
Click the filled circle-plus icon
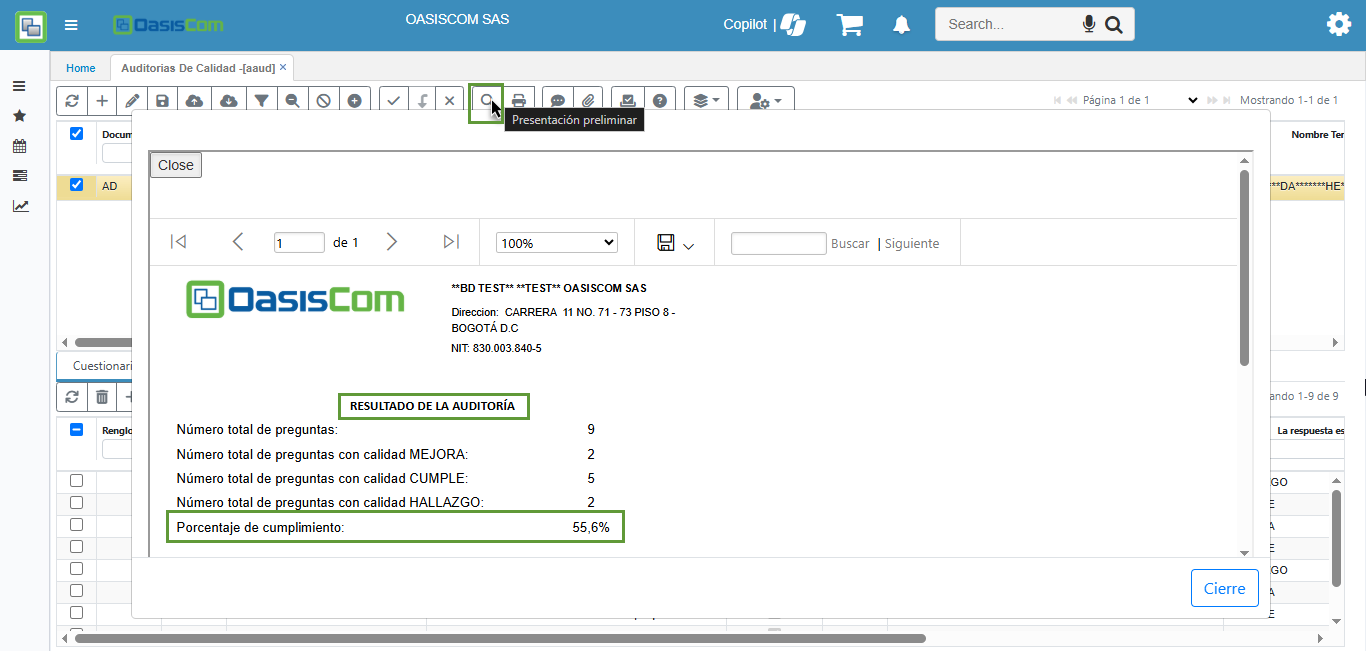tap(355, 100)
